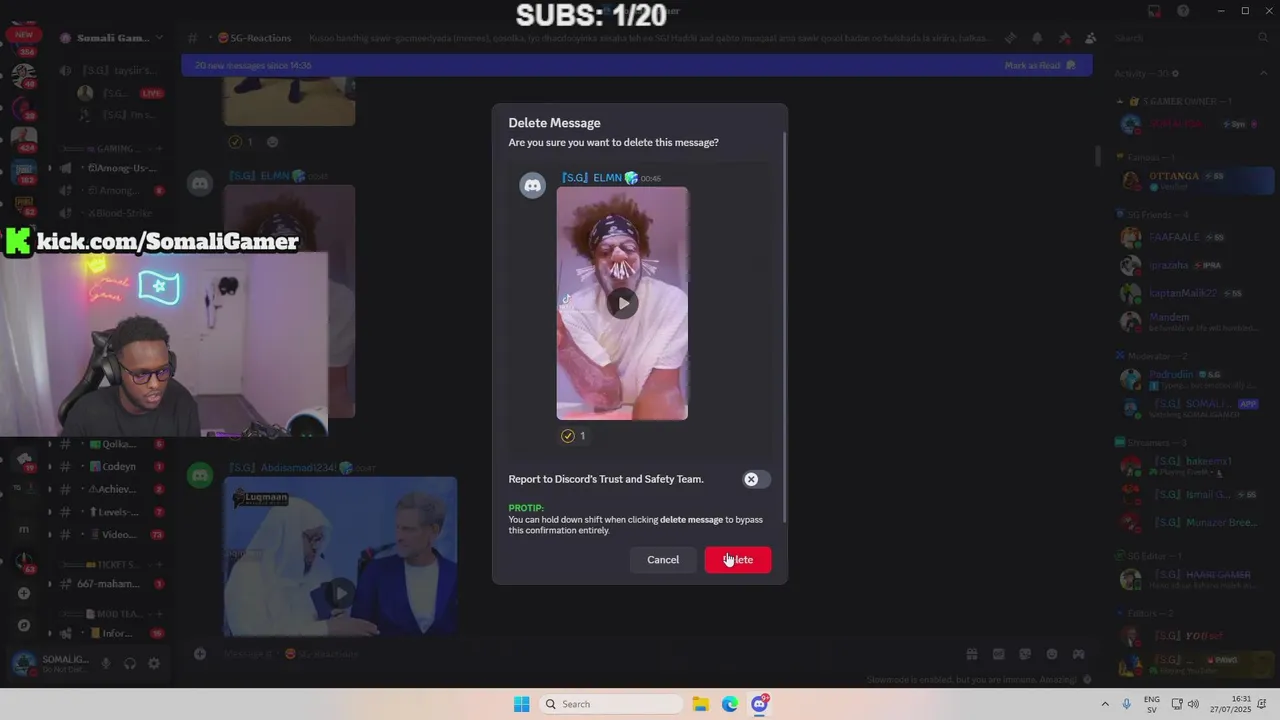
Task: Cancel the Delete Message dialog
Action: [662, 560]
